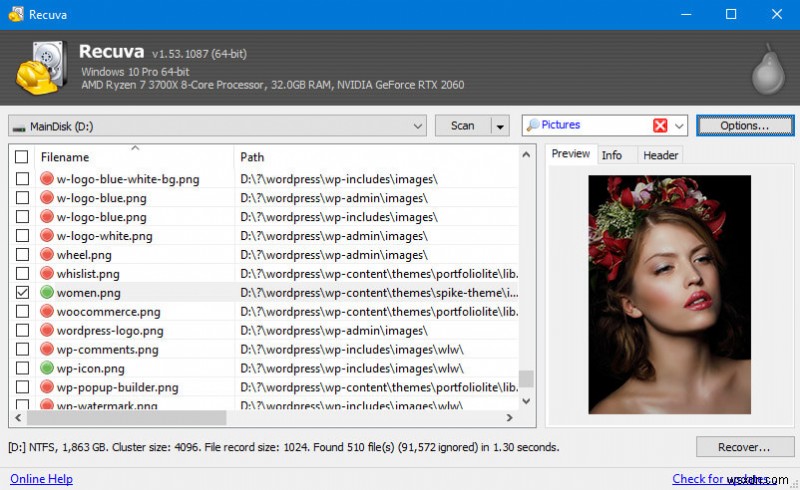Click the Recuva hard hat drive logo
Image resolution: width=800 pixels, height=490 pixels.
(42, 68)
